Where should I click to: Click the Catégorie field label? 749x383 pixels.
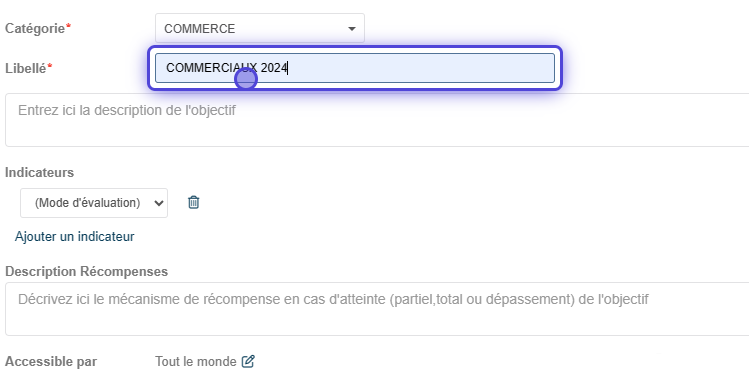(x=35, y=29)
